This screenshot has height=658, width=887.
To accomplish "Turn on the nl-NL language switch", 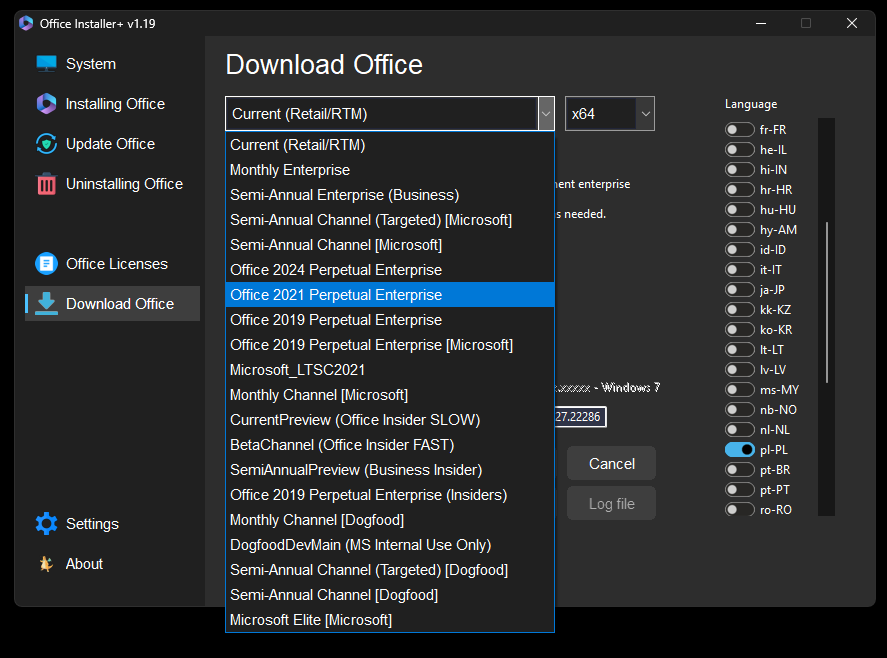I will tap(740, 429).
